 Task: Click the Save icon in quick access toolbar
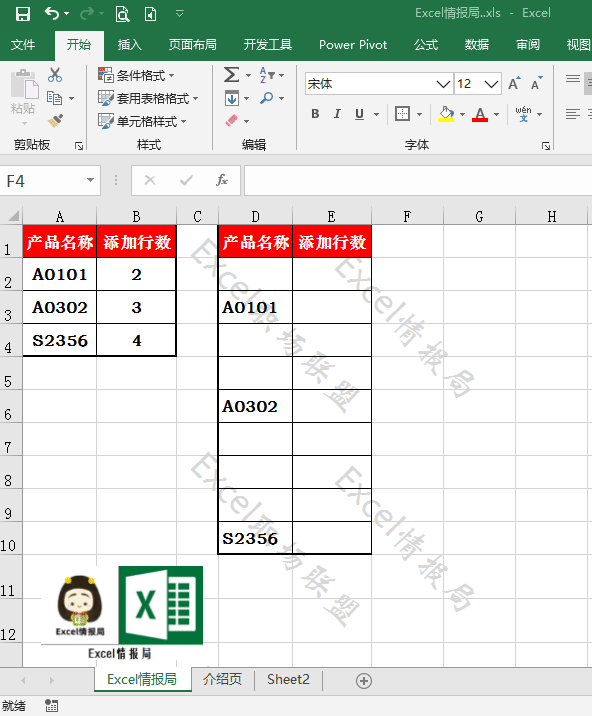coord(23,14)
